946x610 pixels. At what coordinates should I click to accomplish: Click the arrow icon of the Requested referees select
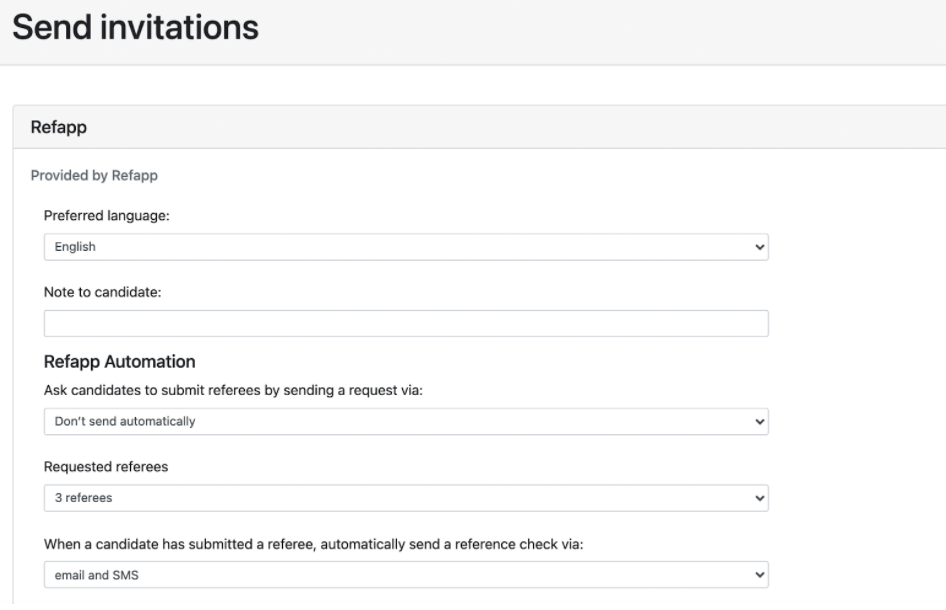(760, 498)
